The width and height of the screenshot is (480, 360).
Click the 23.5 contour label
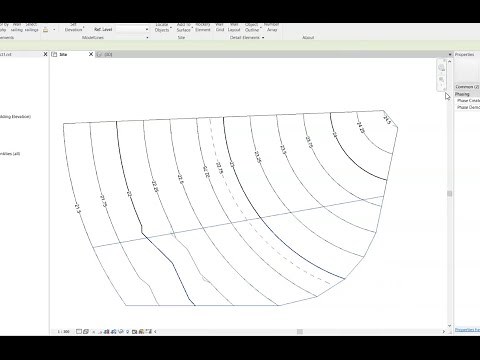(x=283, y=150)
